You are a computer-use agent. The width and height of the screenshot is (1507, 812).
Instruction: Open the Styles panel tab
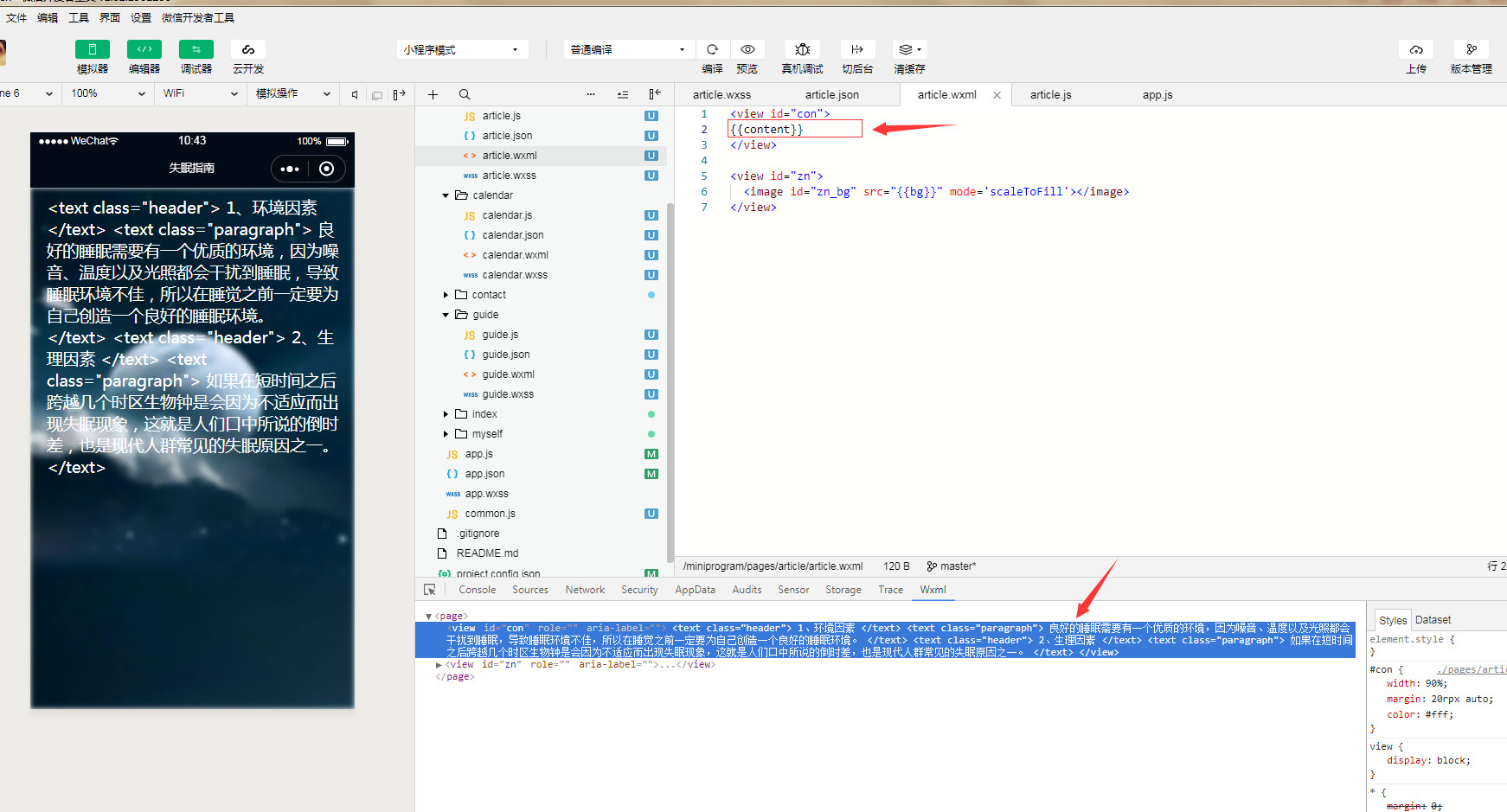click(1393, 620)
